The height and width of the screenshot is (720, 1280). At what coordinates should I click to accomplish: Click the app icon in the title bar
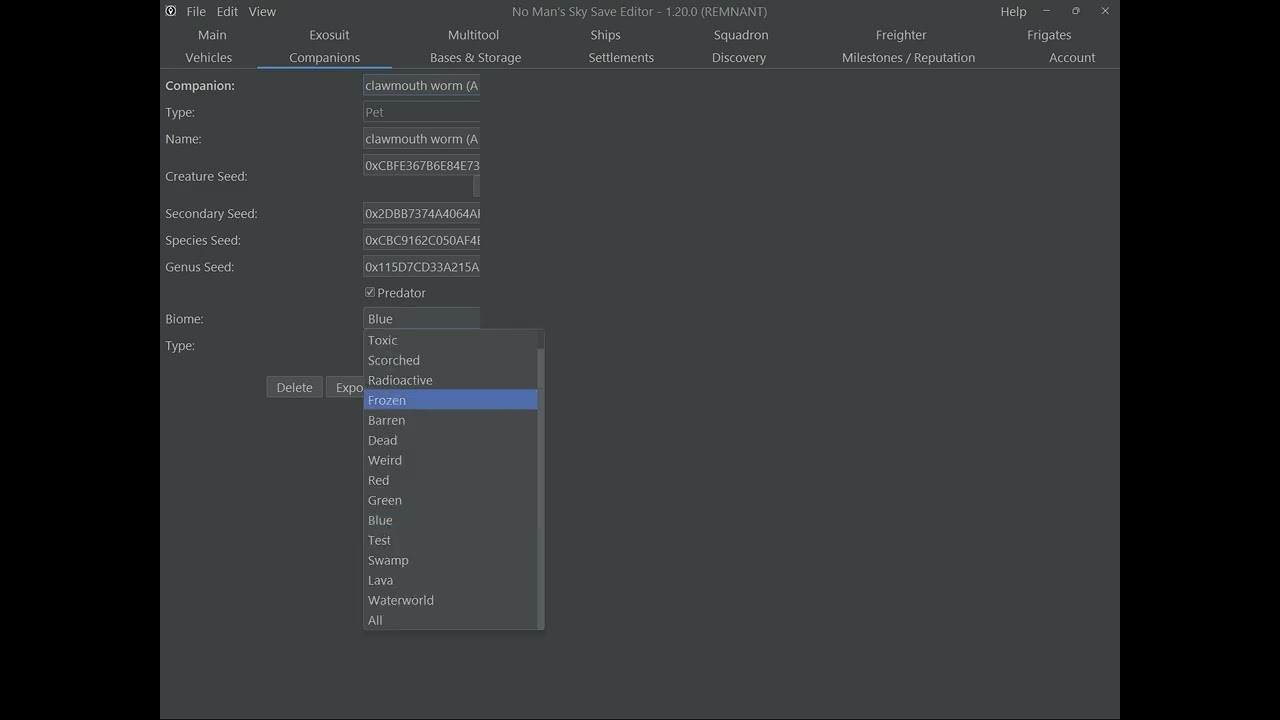point(171,11)
